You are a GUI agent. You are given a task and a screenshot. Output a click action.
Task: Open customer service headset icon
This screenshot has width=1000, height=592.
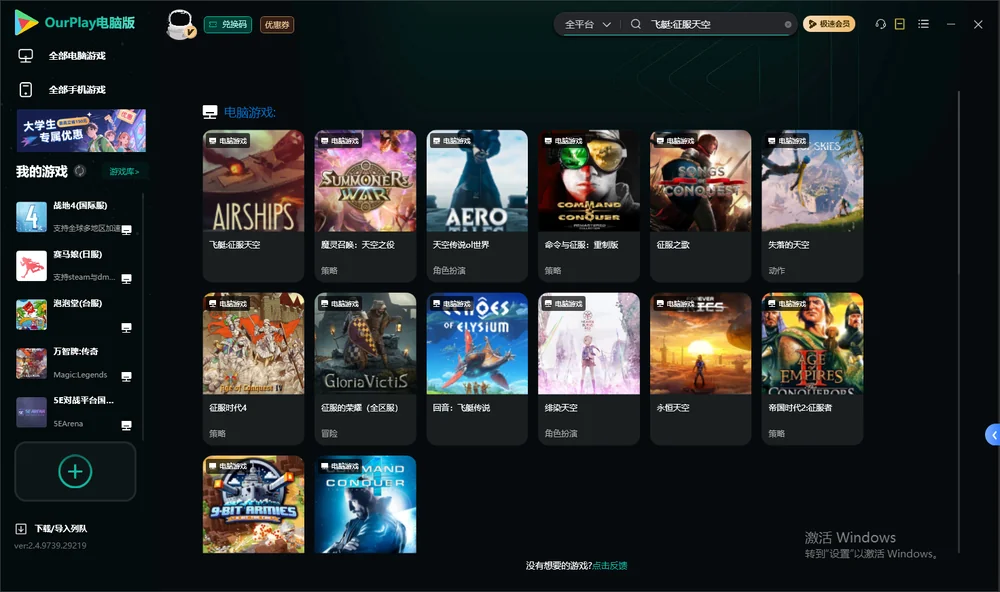[x=880, y=24]
